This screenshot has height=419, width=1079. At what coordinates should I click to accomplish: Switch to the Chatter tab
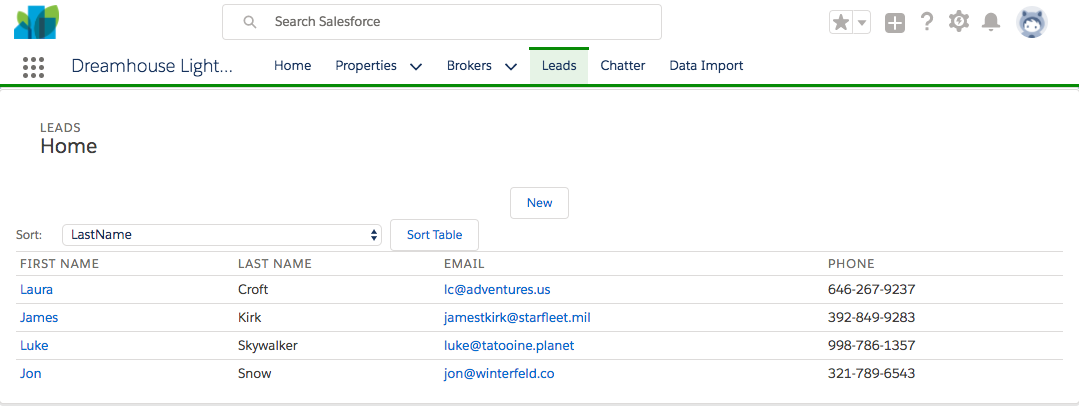(623, 66)
